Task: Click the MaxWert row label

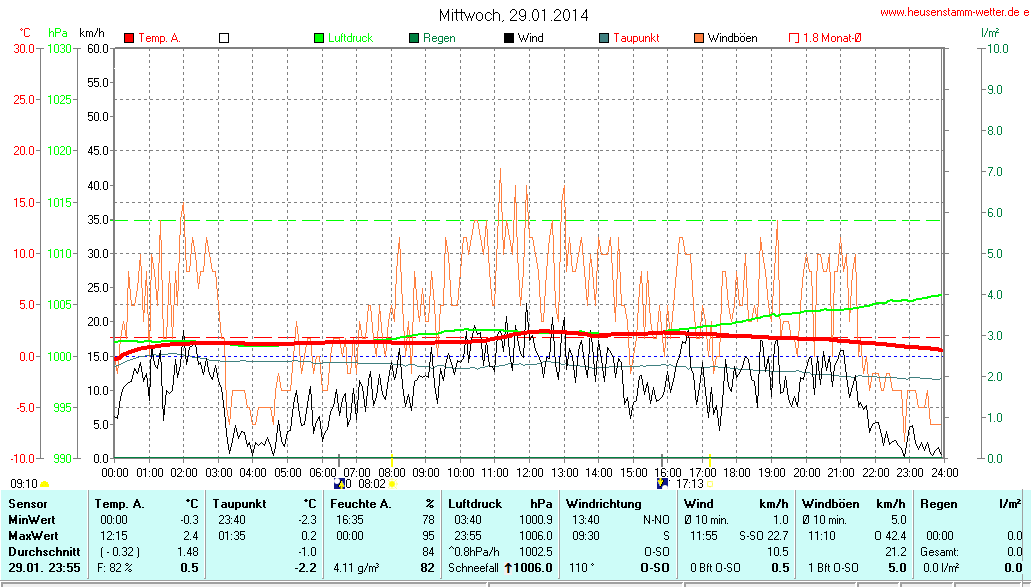Action: tap(33, 536)
